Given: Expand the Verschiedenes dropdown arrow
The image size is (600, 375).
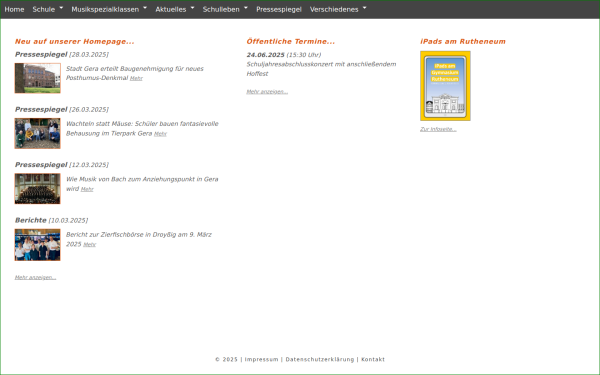Looking at the screenshot, I should [364, 8].
